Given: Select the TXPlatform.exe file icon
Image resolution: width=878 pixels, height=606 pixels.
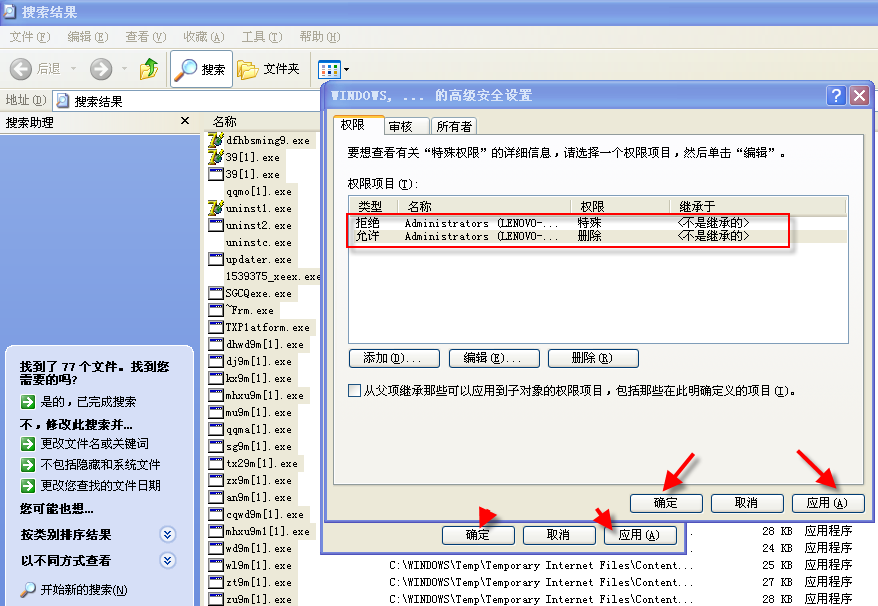Looking at the screenshot, I should coord(216,327).
